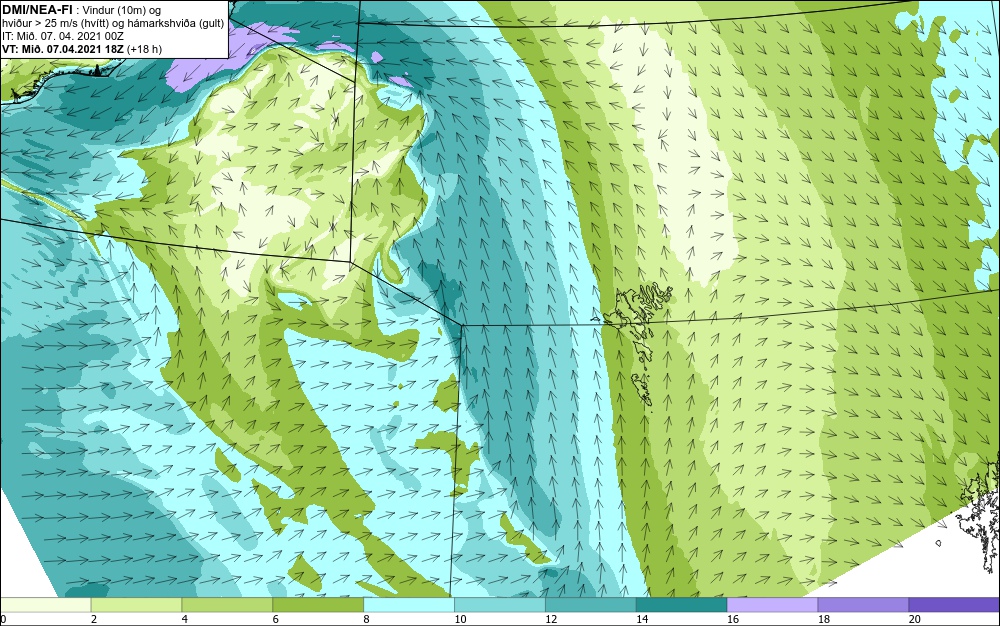Click the 2–4 m/s light green legend swatch
This screenshot has height=626, width=1000.
136,605
